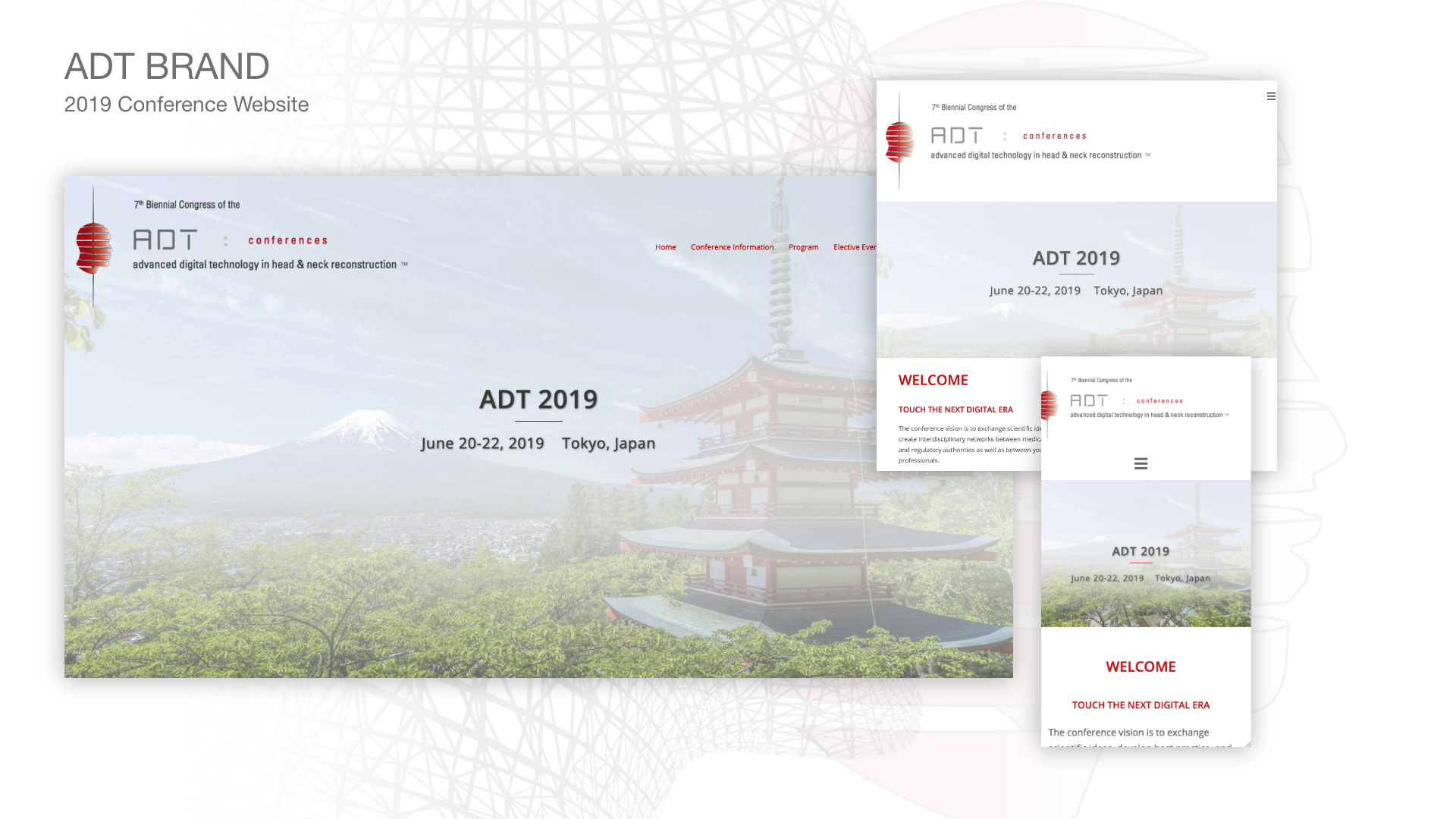Click the ADT lettering logo in tablet header

957,136
